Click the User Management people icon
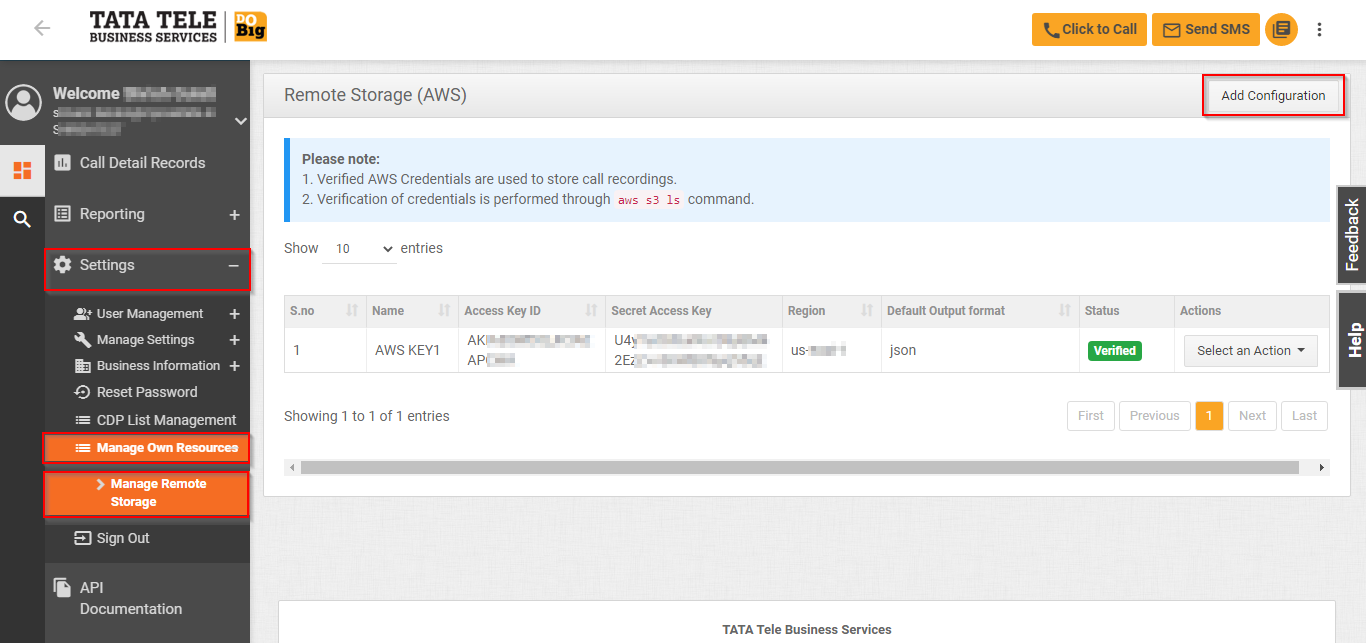 [83, 314]
